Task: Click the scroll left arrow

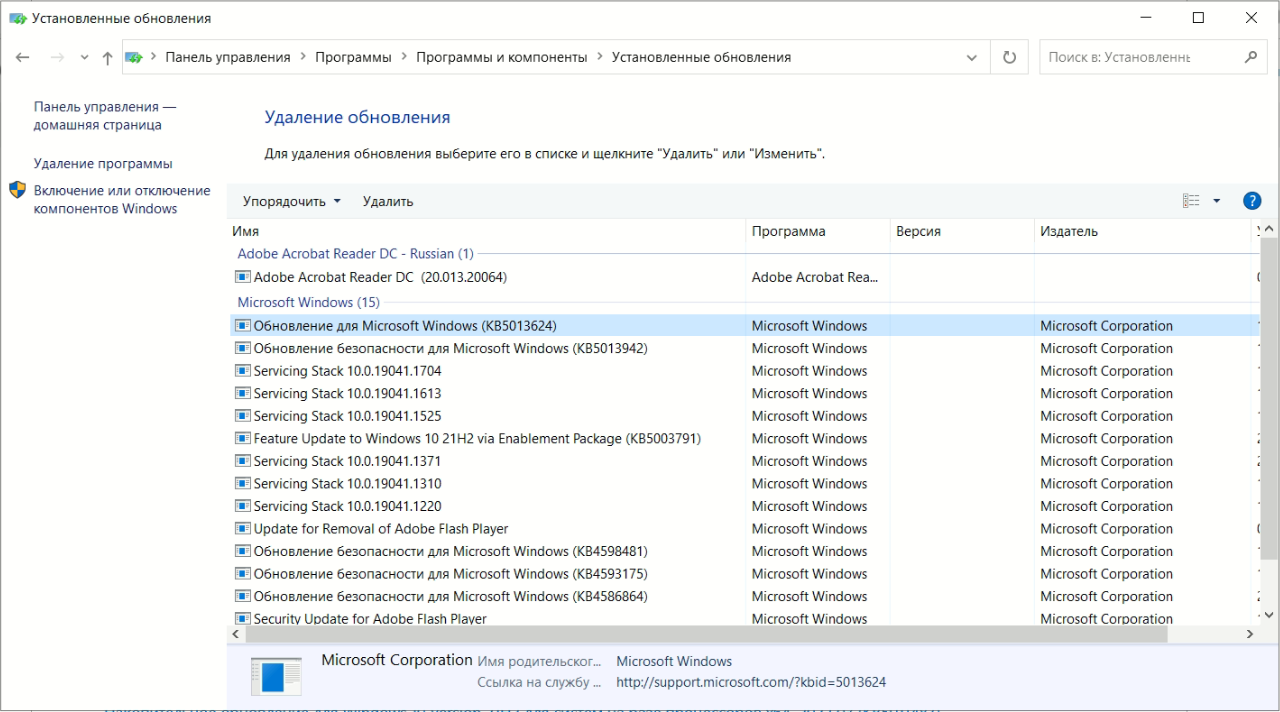Action: click(236, 635)
